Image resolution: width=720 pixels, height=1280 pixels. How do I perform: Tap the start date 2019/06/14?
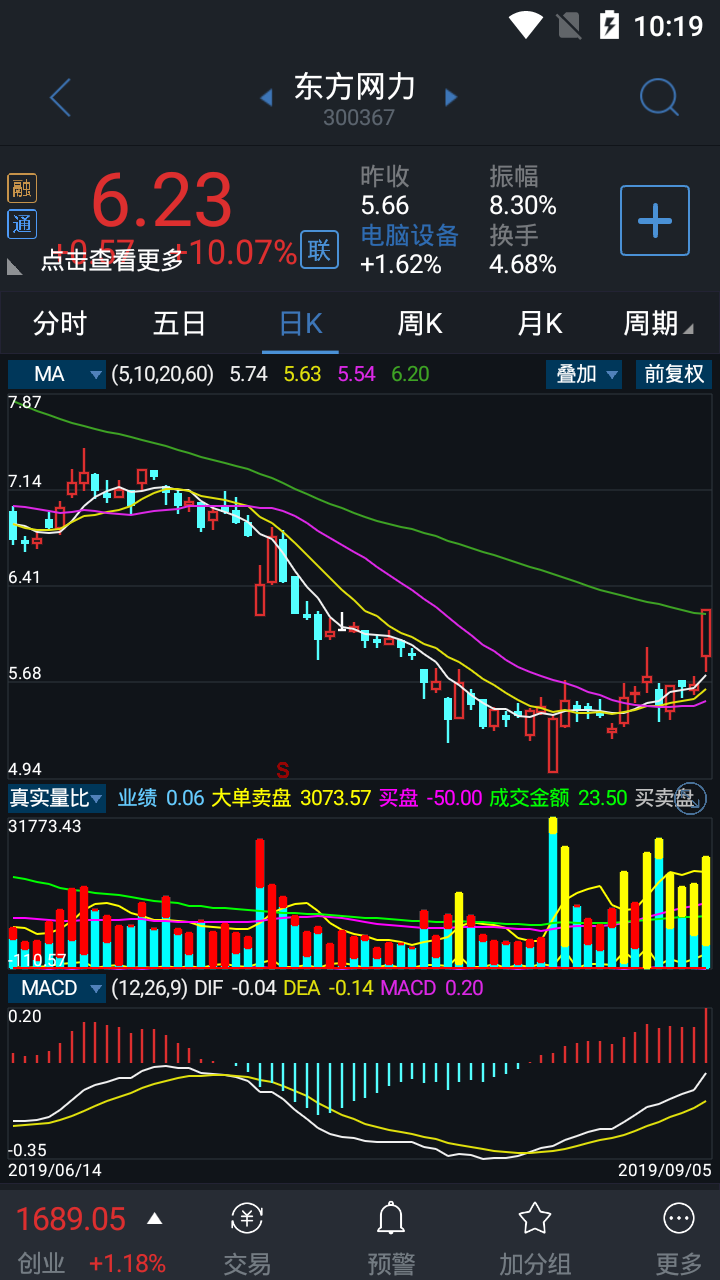point(55,1169)
